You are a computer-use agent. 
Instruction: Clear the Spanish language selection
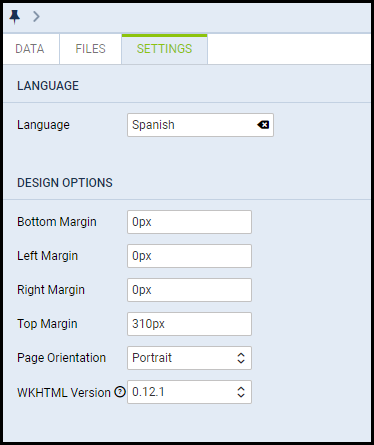[263, 125]
